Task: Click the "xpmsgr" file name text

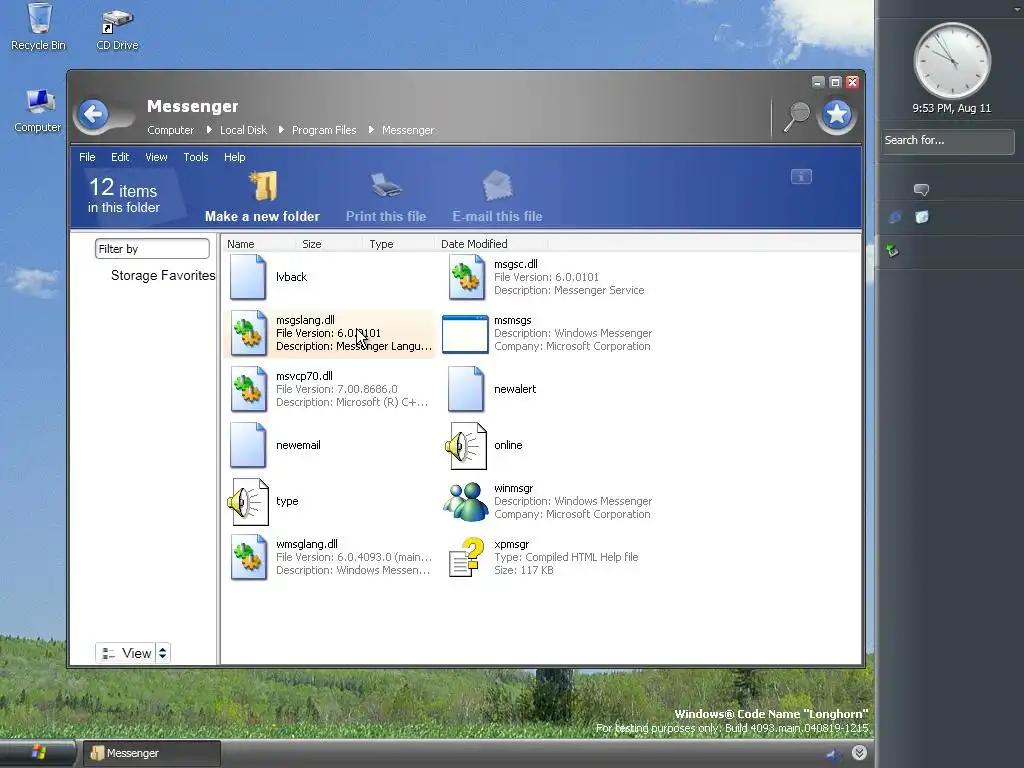Action: click(511, 544)
